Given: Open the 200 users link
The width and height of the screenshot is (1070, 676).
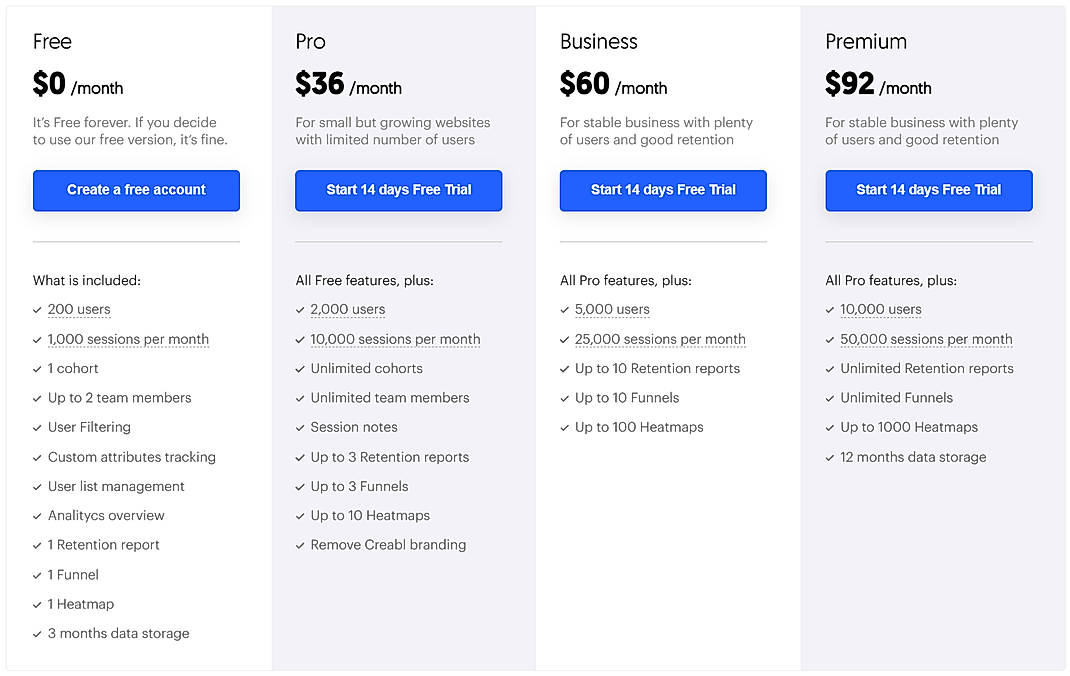Looking at the screenshot, I should coord(79,310).
